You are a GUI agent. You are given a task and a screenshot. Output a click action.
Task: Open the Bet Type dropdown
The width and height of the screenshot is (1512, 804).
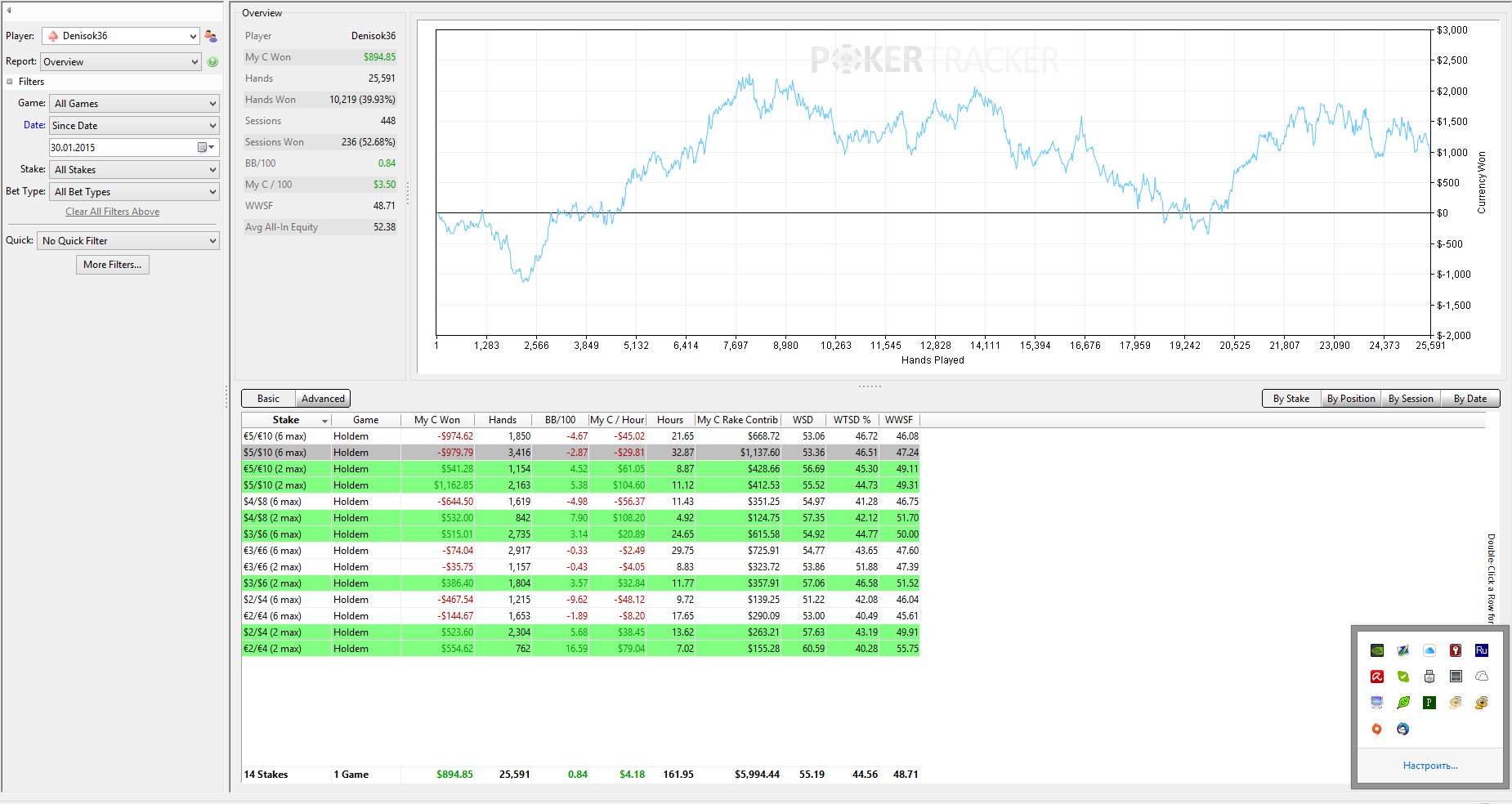coord(134,192)
